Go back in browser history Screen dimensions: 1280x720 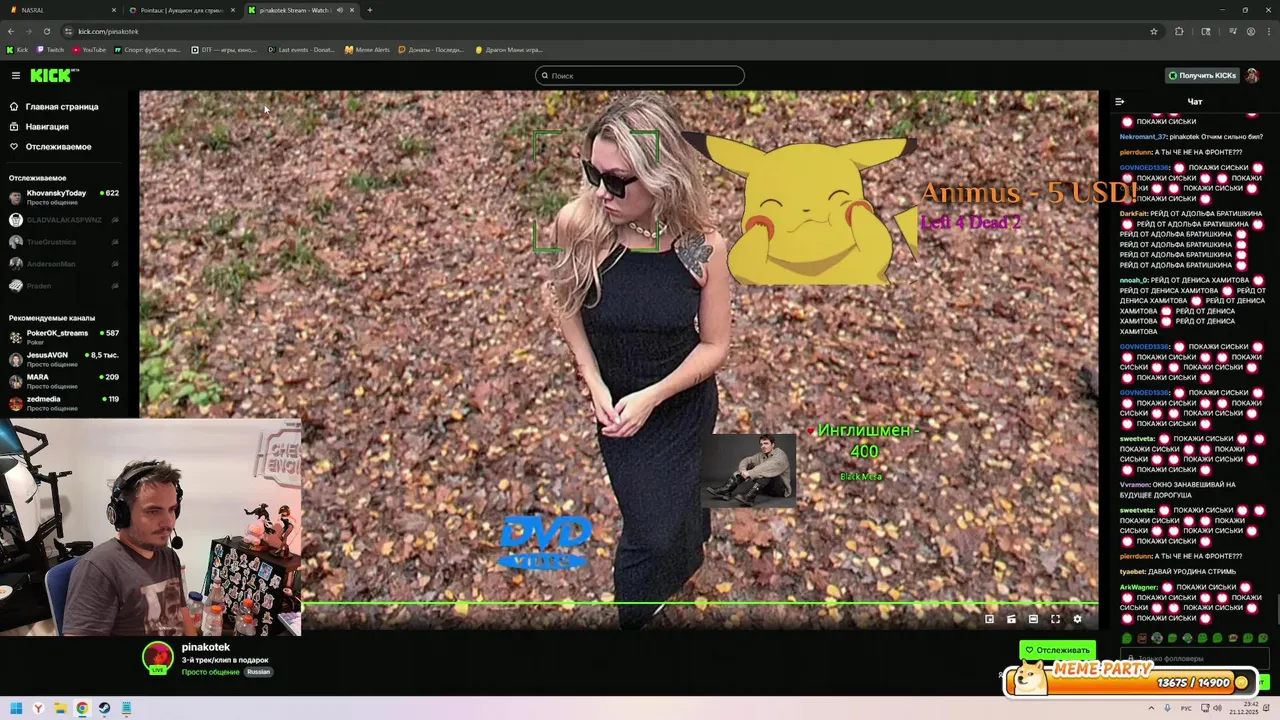[10, 31]
